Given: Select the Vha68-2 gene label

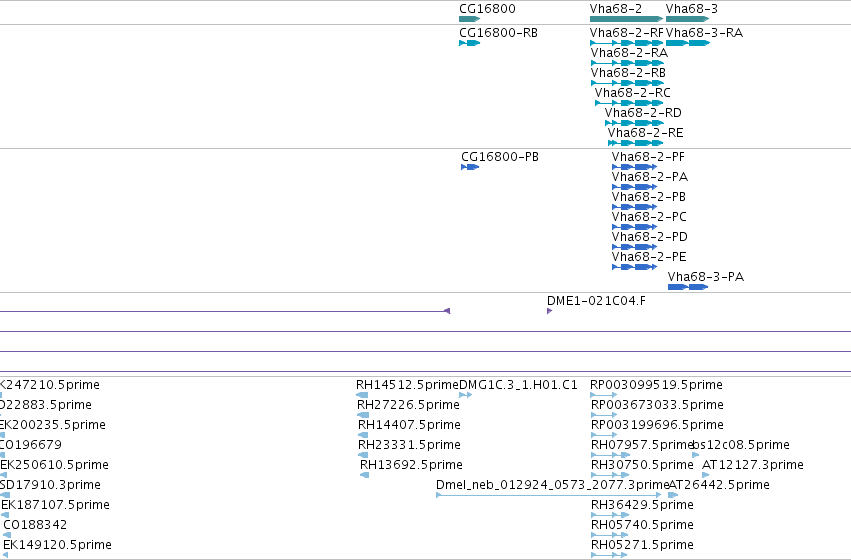Looking at the screenshot, I should coord(616,9).
